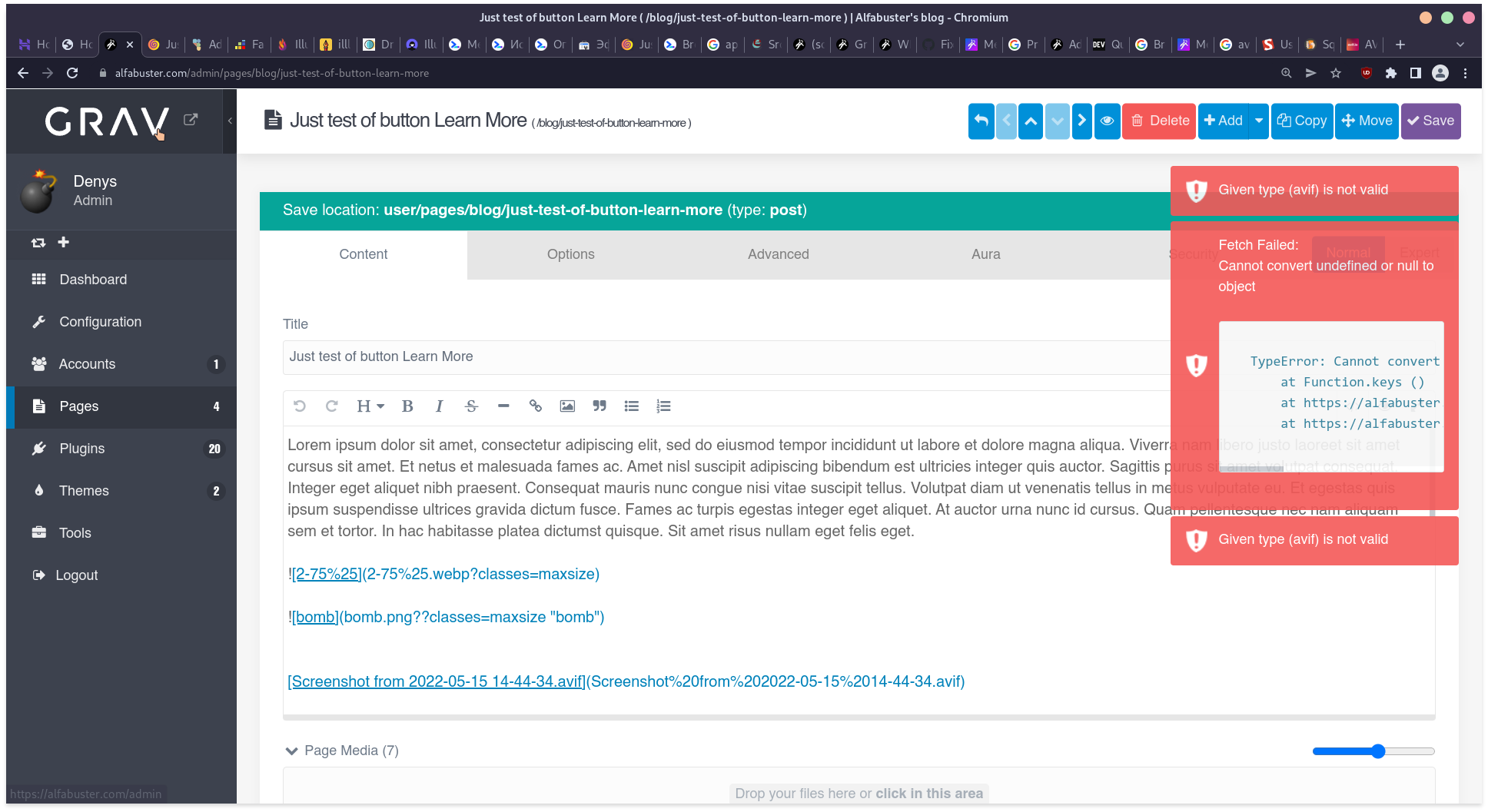Open Configuration in sidebar
This screenshot has width=1488, height=812.
click(x=121, y=322)
